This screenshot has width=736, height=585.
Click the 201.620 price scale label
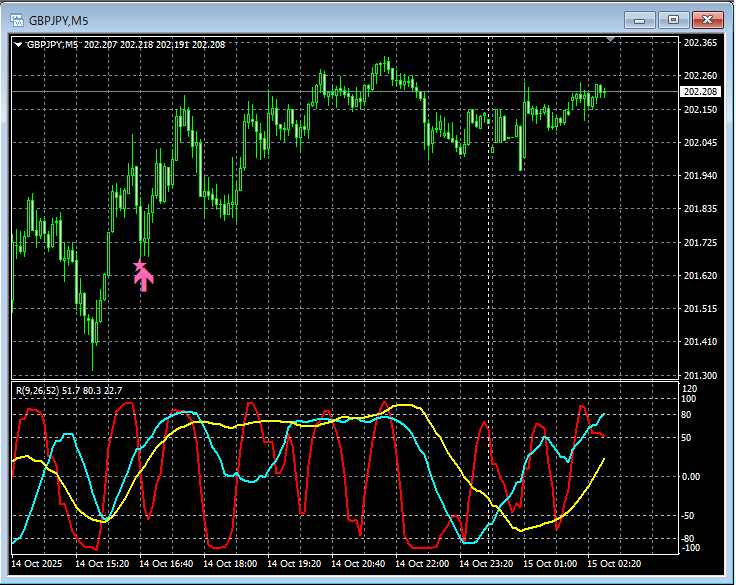click(x=700, y=276)
